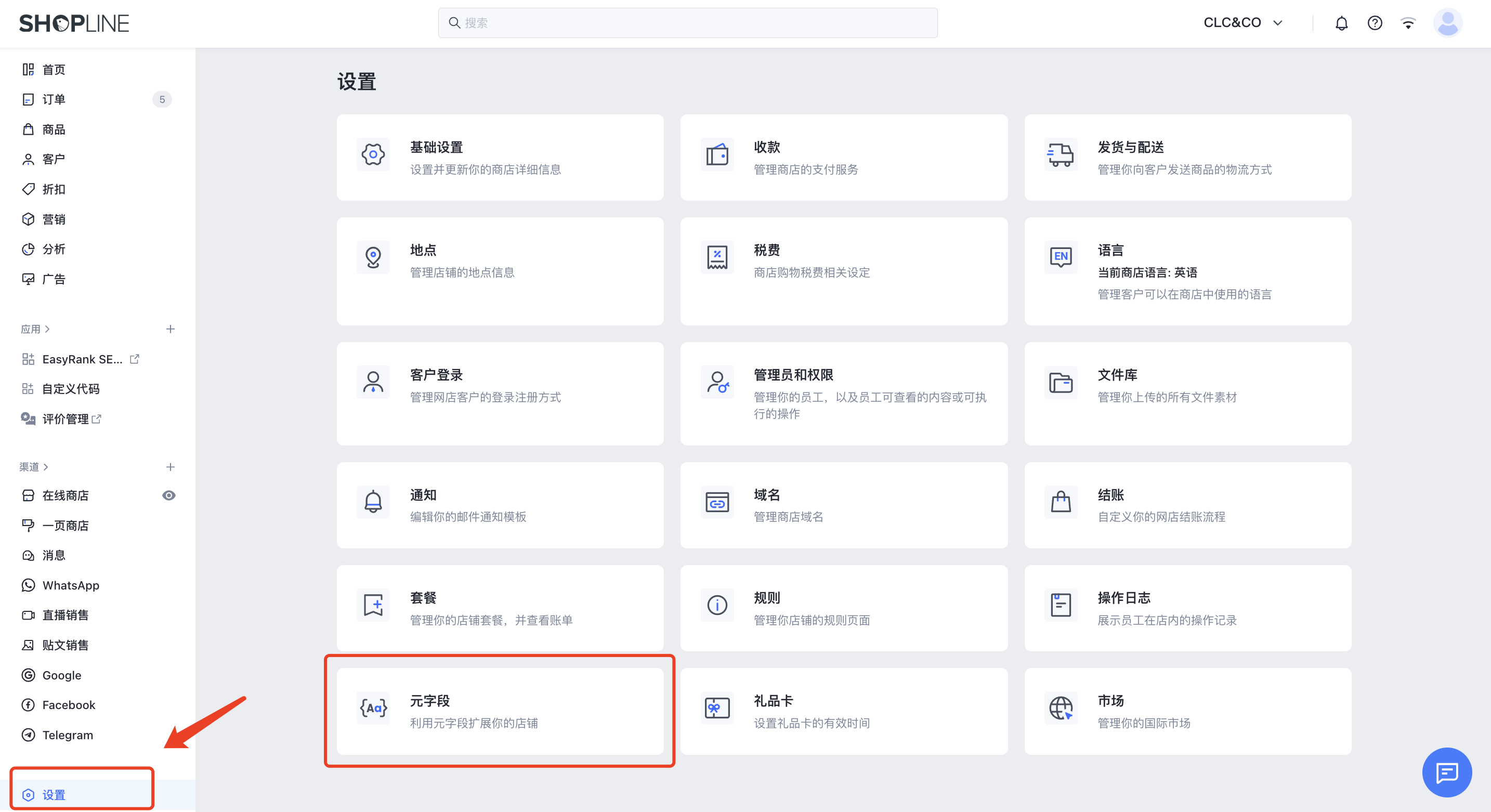1491x812 pixels.
Task: Click the Facebook icon in sidebar
Action: pyautogui.click(x=28, y=705)
